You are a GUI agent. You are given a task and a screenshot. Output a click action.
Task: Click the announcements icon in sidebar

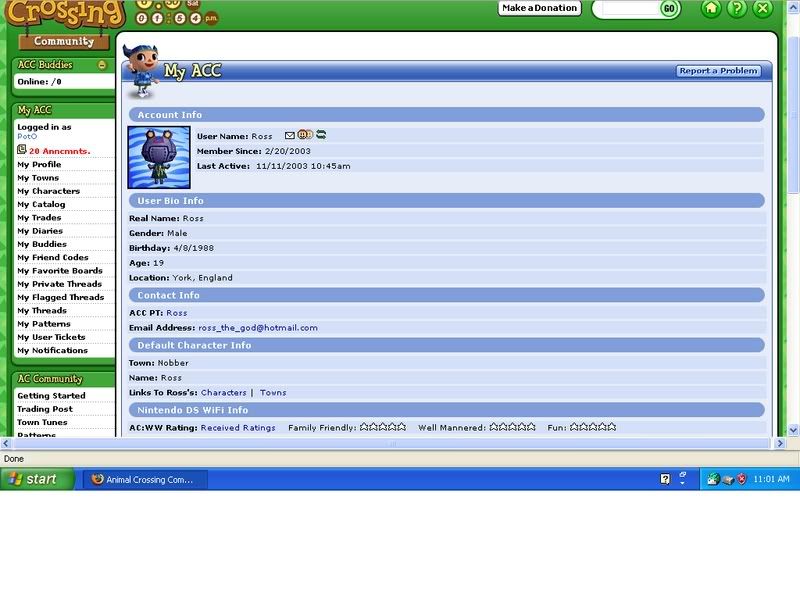22,150
